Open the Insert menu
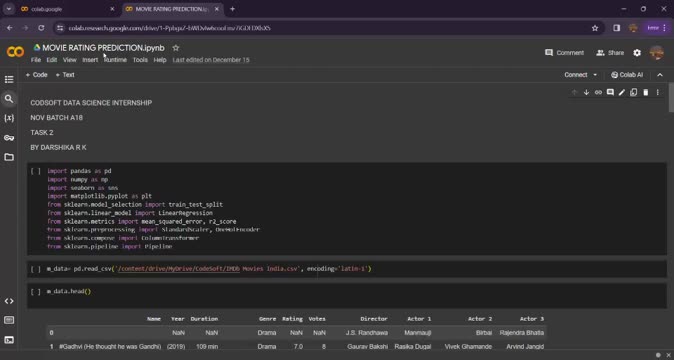 90,60
